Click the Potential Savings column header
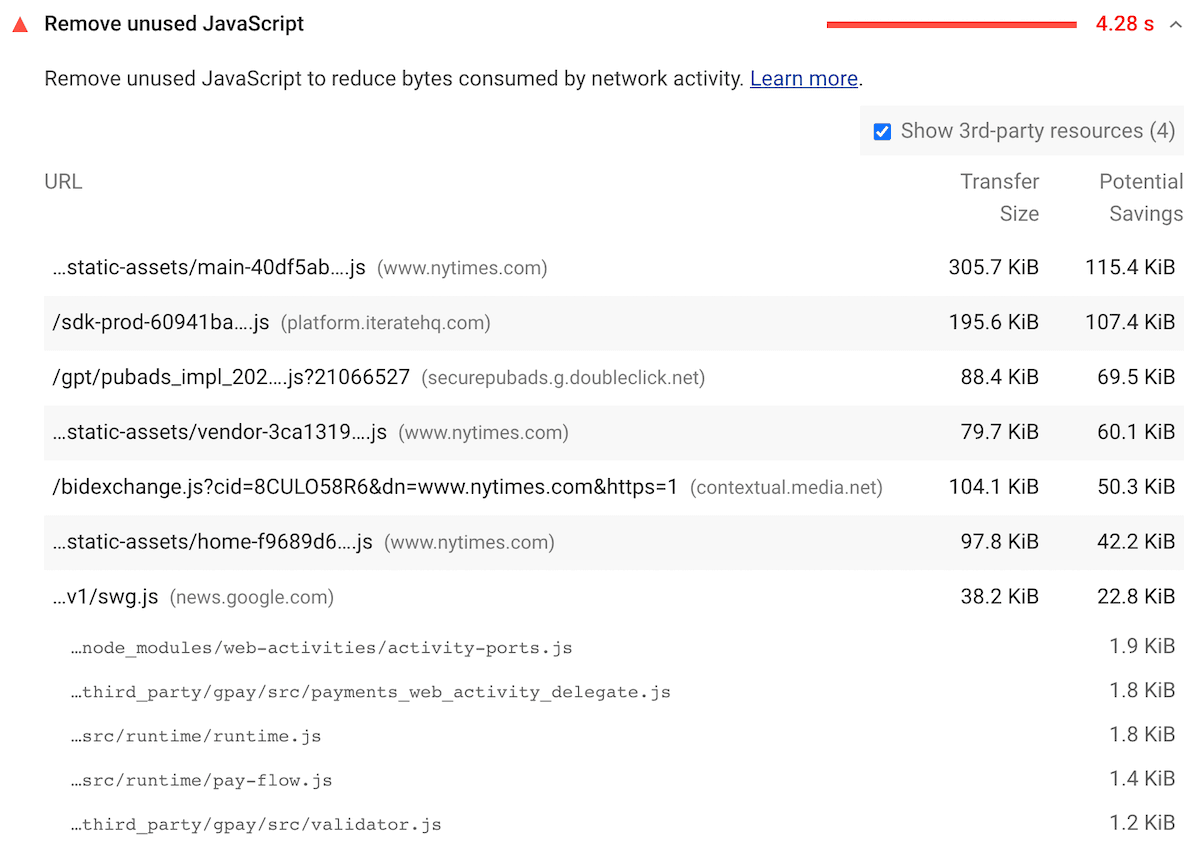The width and height of the screenshot is (1200, 862). pos(1141,197)
